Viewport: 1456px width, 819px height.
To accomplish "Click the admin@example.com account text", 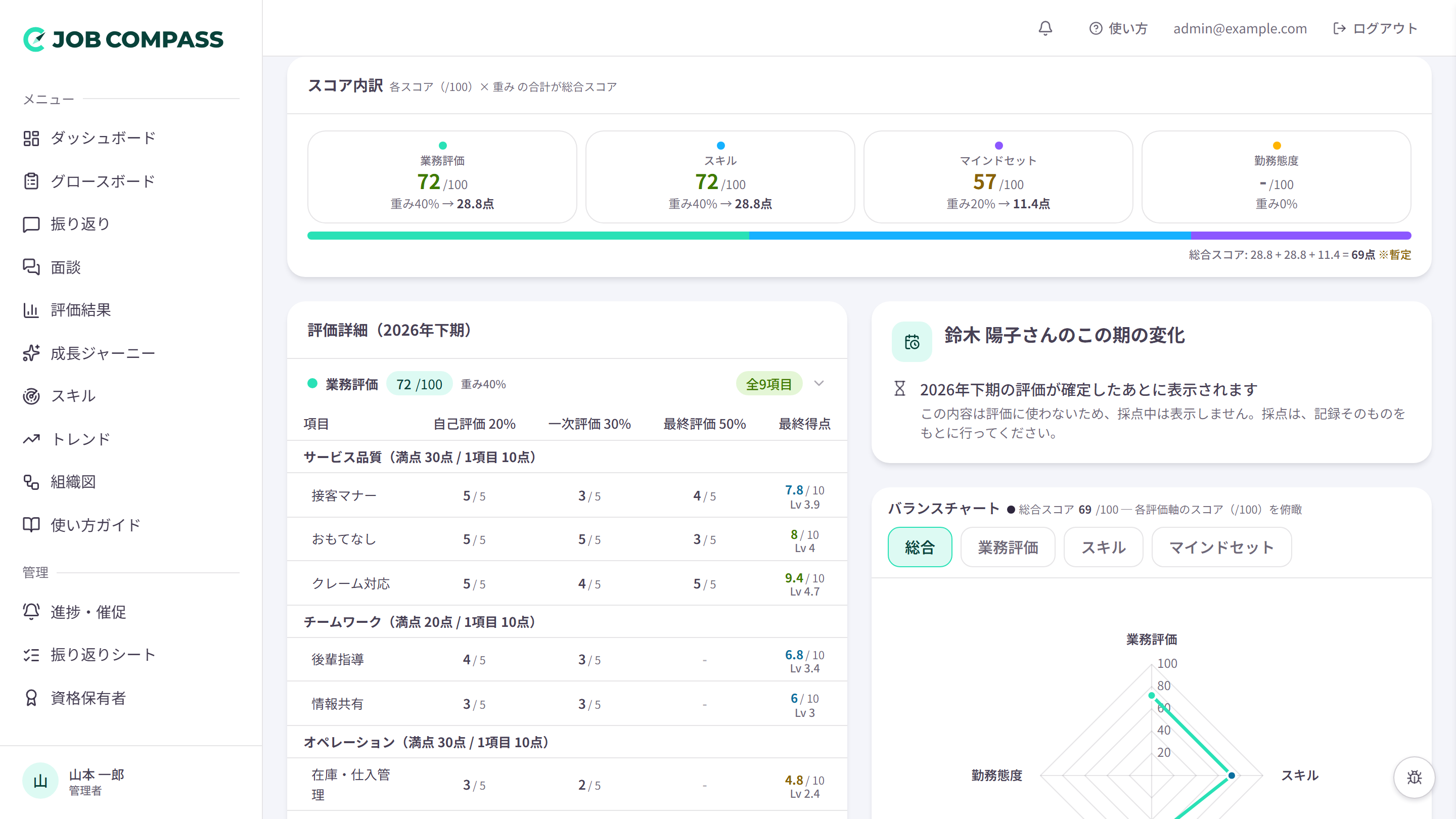I will click(x=1240, y=28).
